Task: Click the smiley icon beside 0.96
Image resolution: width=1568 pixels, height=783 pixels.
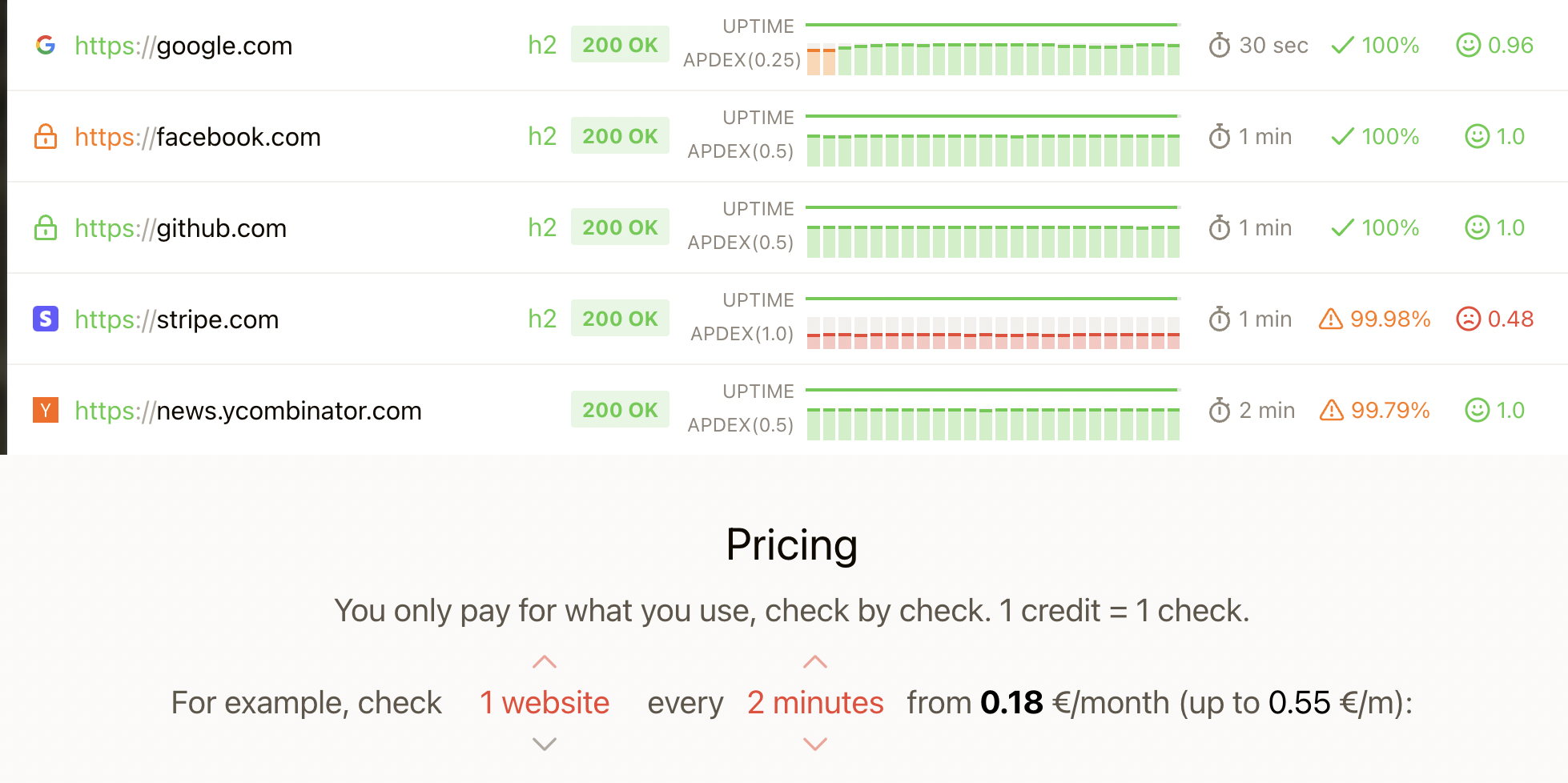Action: (1468, 45)
